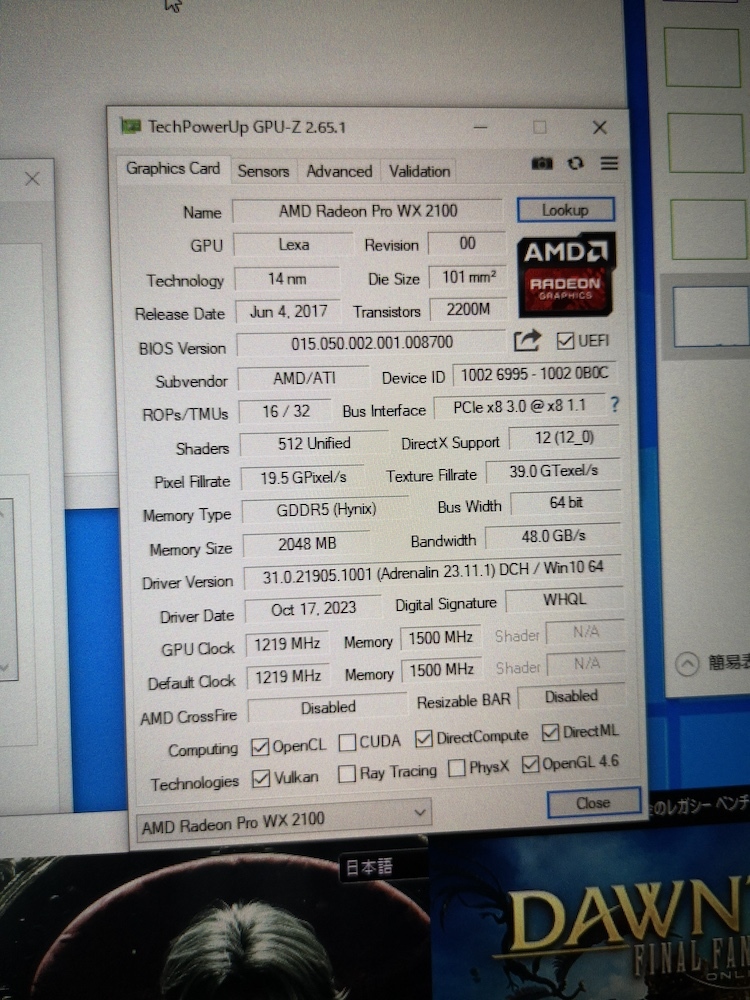750x1000 pixels.
Task: Switch to the Sensors tab
Action: 263,171
